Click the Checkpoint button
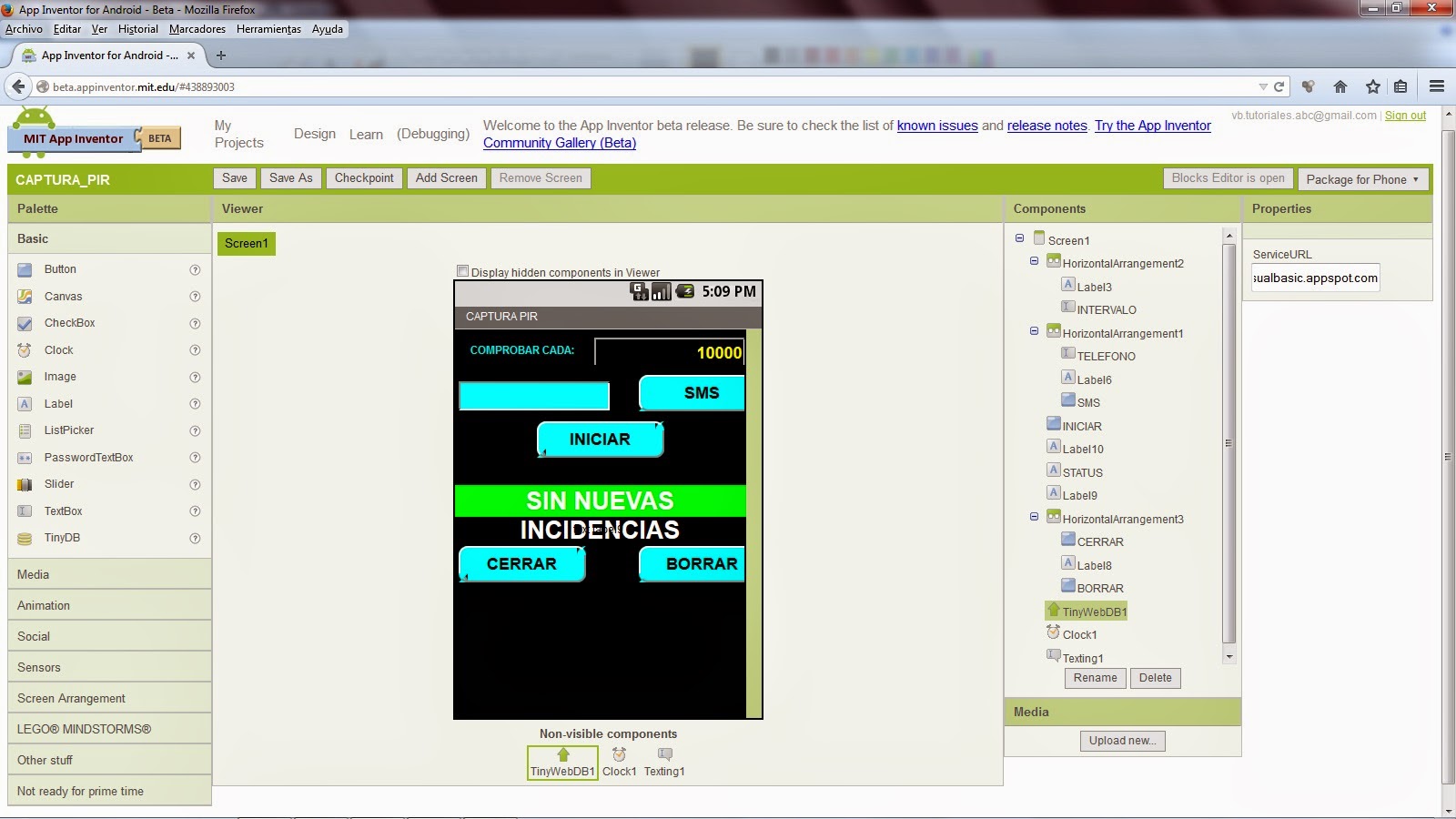Viewport: 1456px width, 819px height. (x=364, y=178)
